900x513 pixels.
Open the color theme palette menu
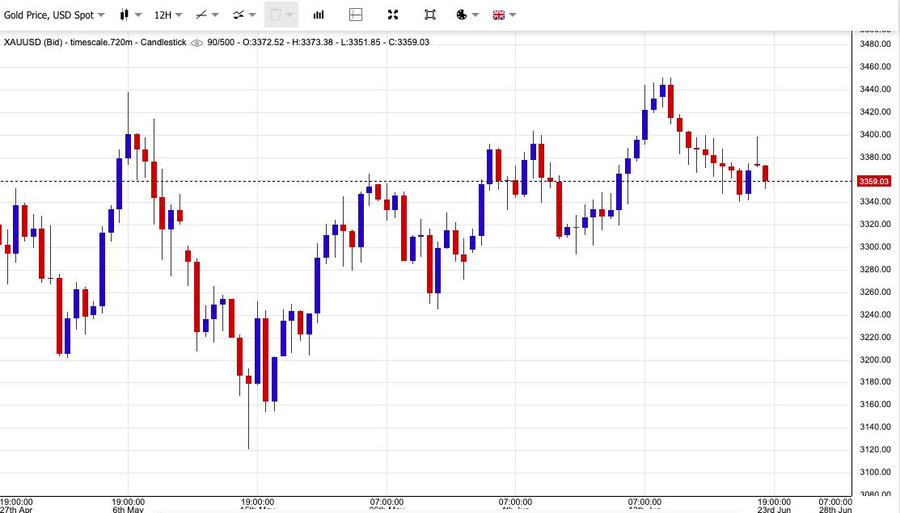467,15
